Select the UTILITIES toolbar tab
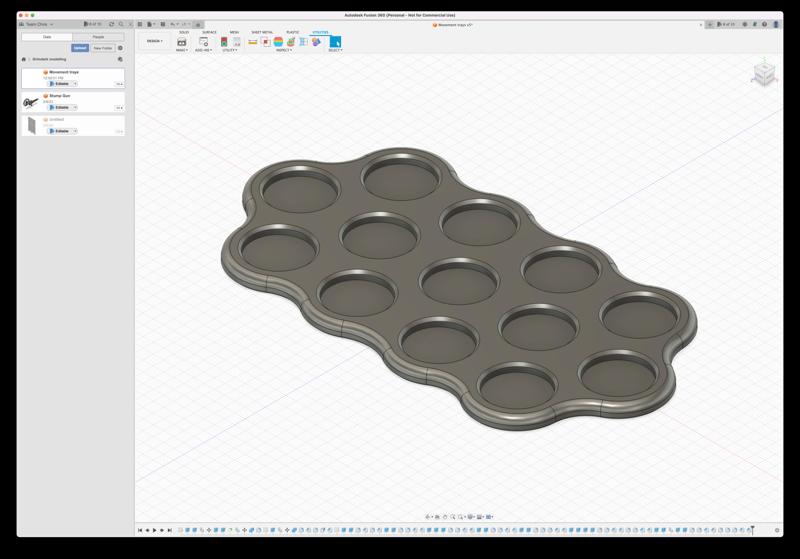 (320, 32)
